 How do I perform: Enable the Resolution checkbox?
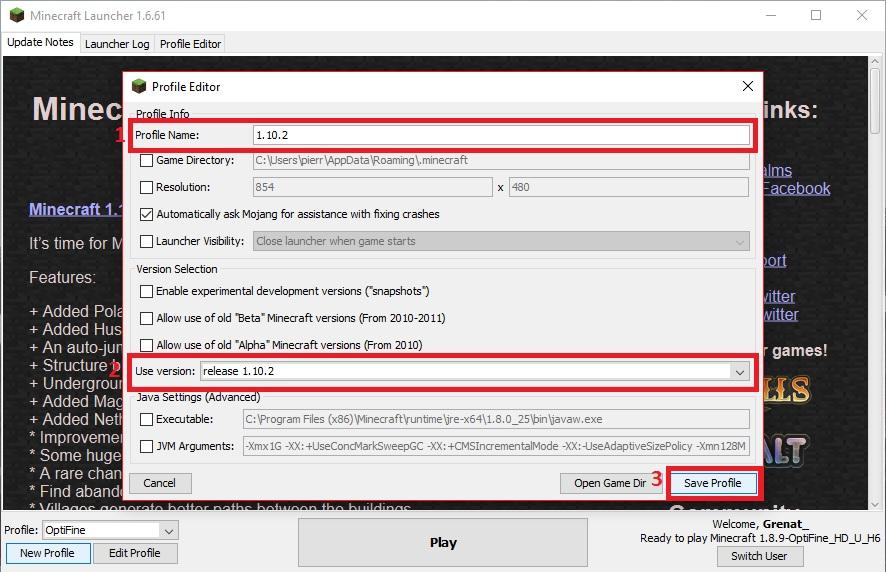(x=146, y=187)
